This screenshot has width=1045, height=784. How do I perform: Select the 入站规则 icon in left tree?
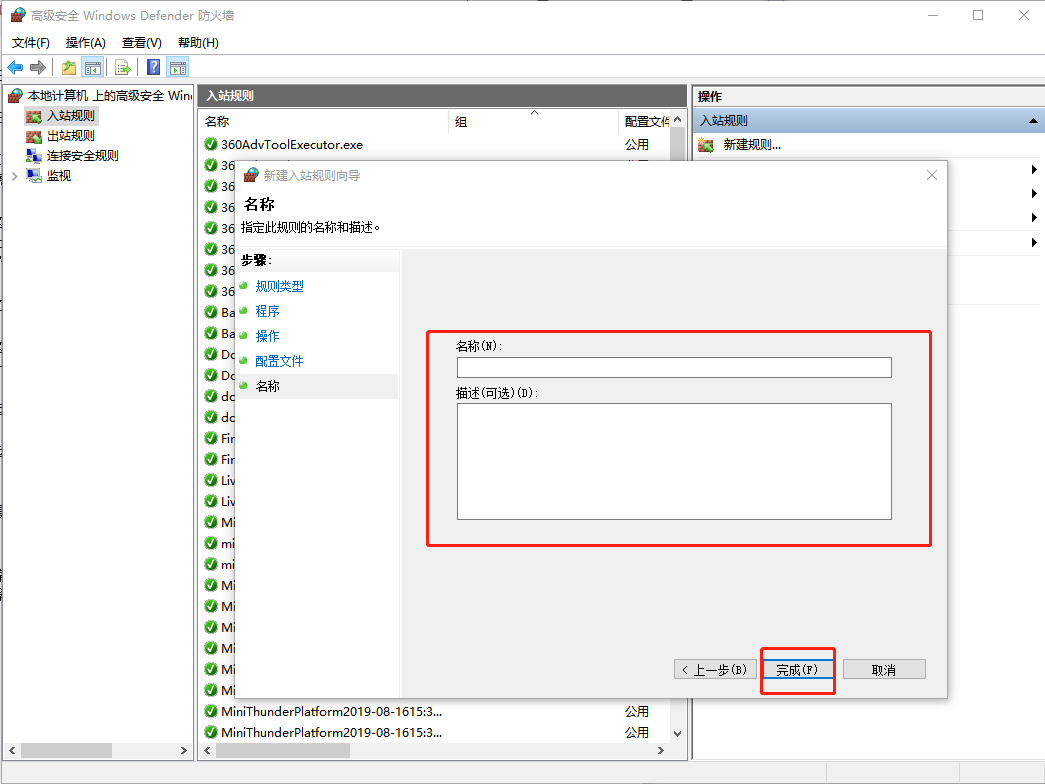pos(34,115)
